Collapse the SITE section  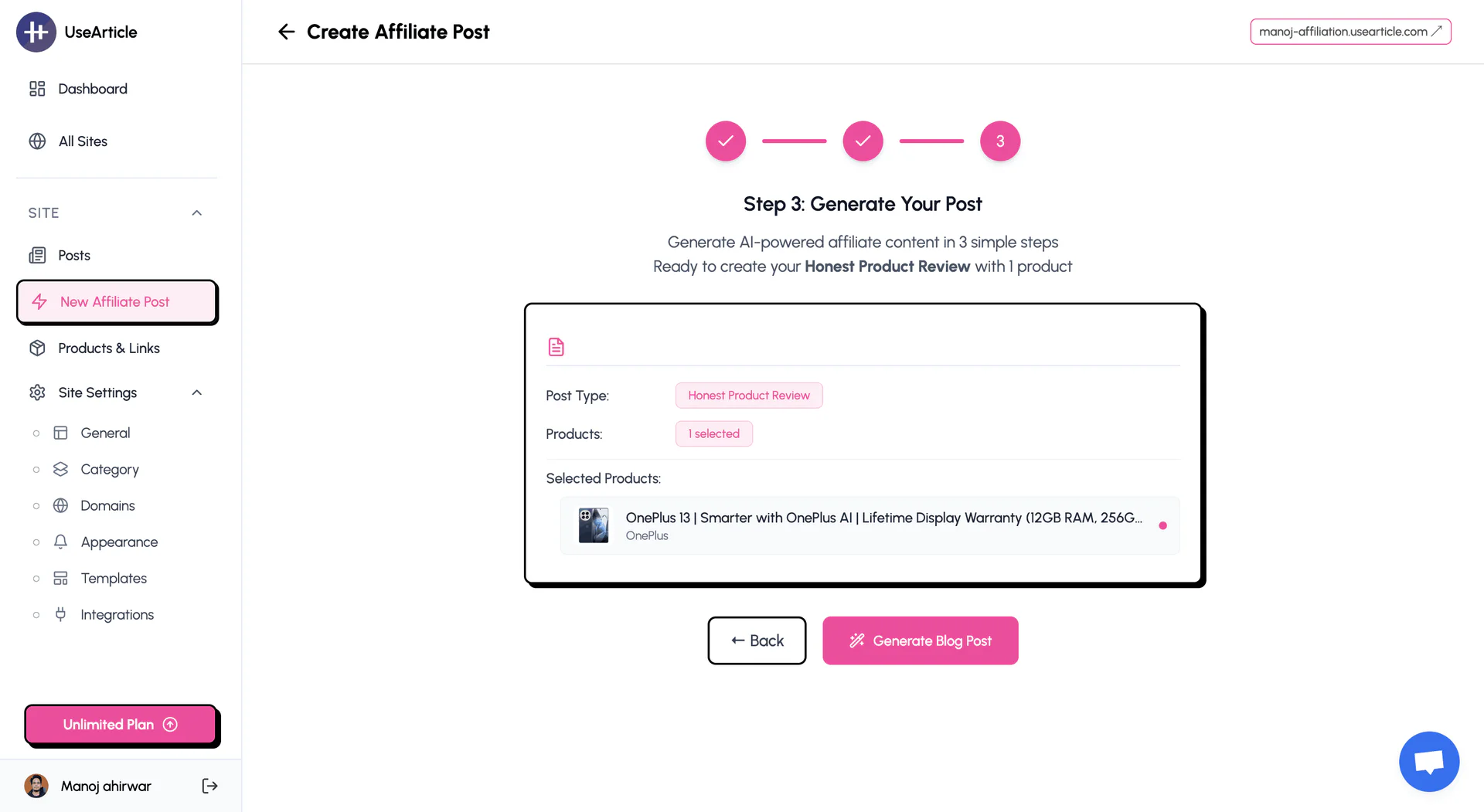[x=196, y=212]
